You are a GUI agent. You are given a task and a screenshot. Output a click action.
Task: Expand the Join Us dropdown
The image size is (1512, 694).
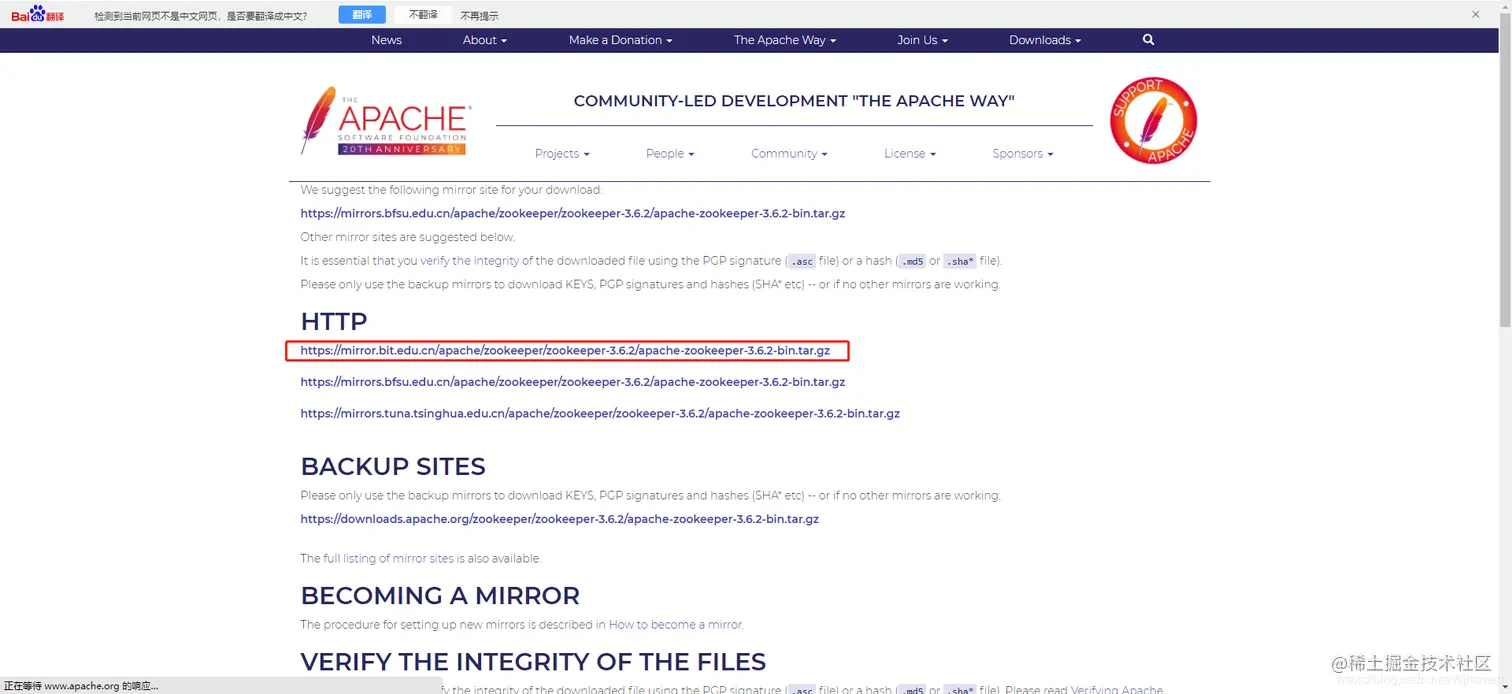point(922,40)
